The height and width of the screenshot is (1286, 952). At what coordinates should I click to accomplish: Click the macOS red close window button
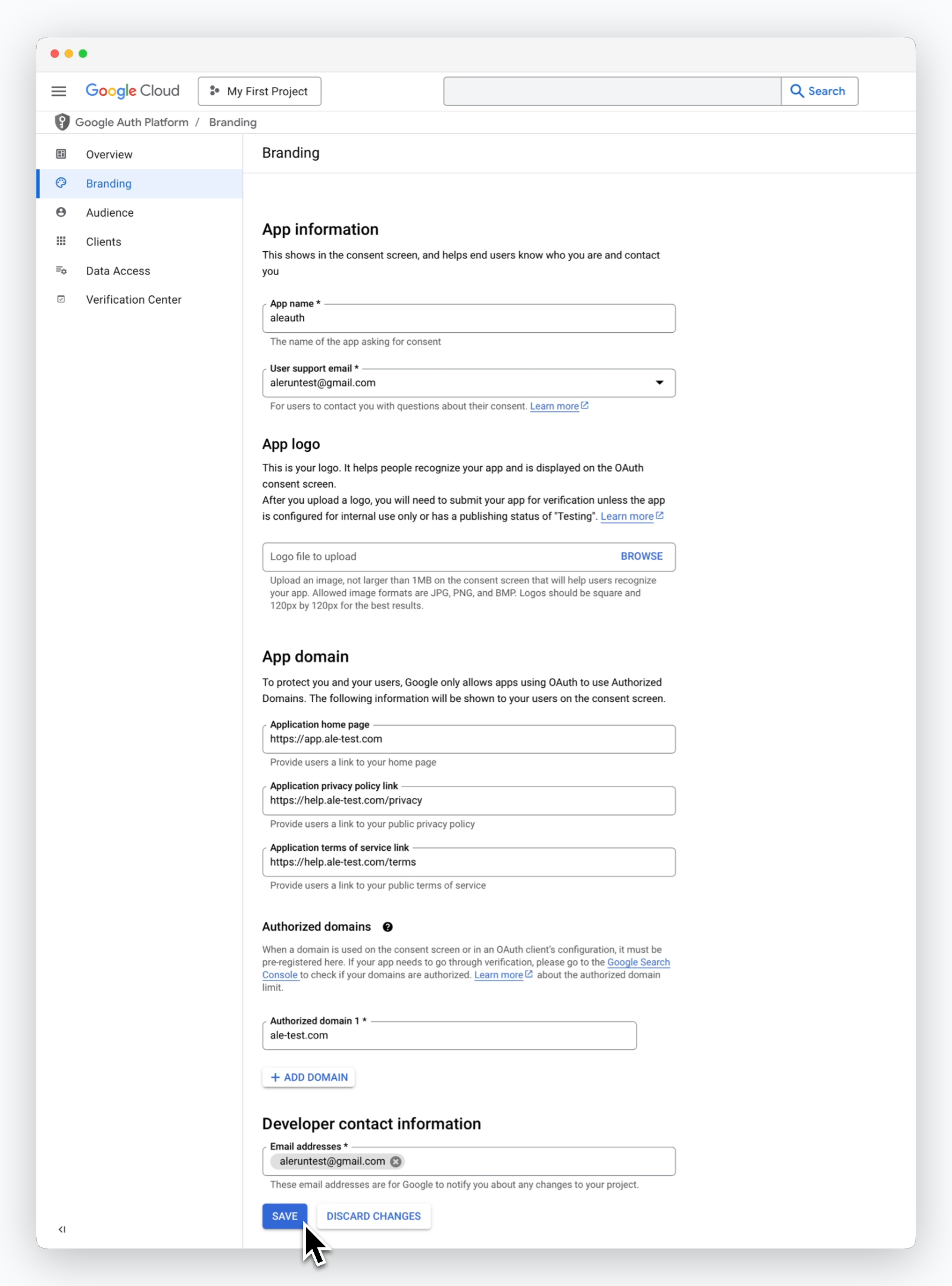tap(55, 54)
